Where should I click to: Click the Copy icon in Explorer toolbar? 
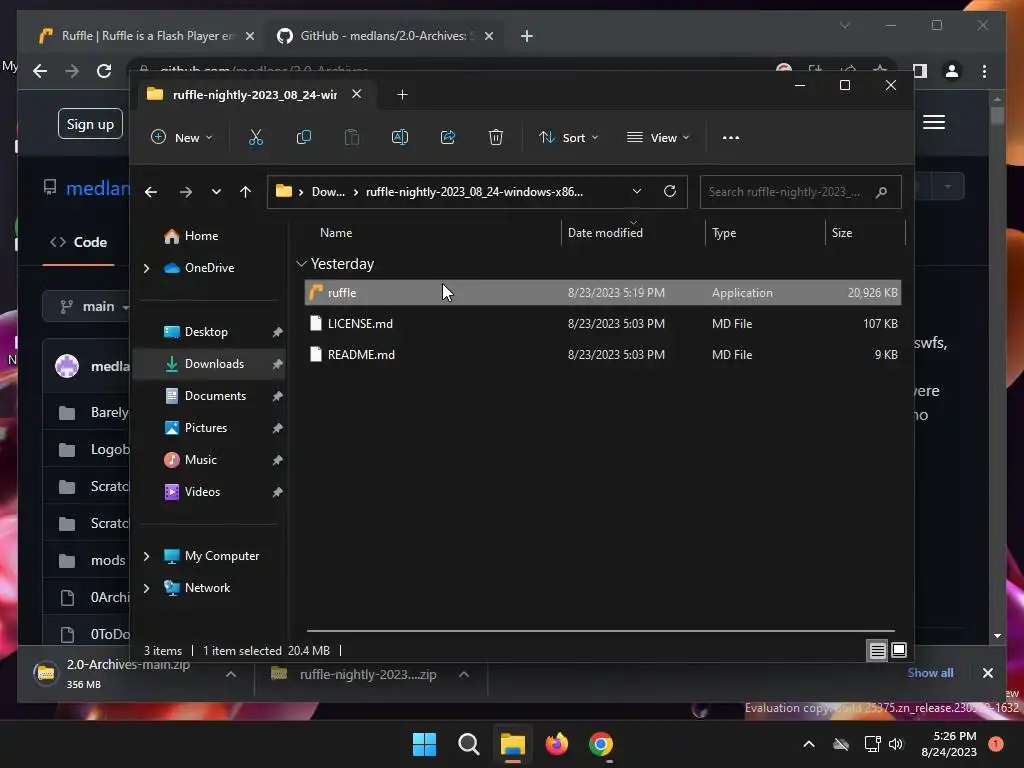tap(304, 137)
